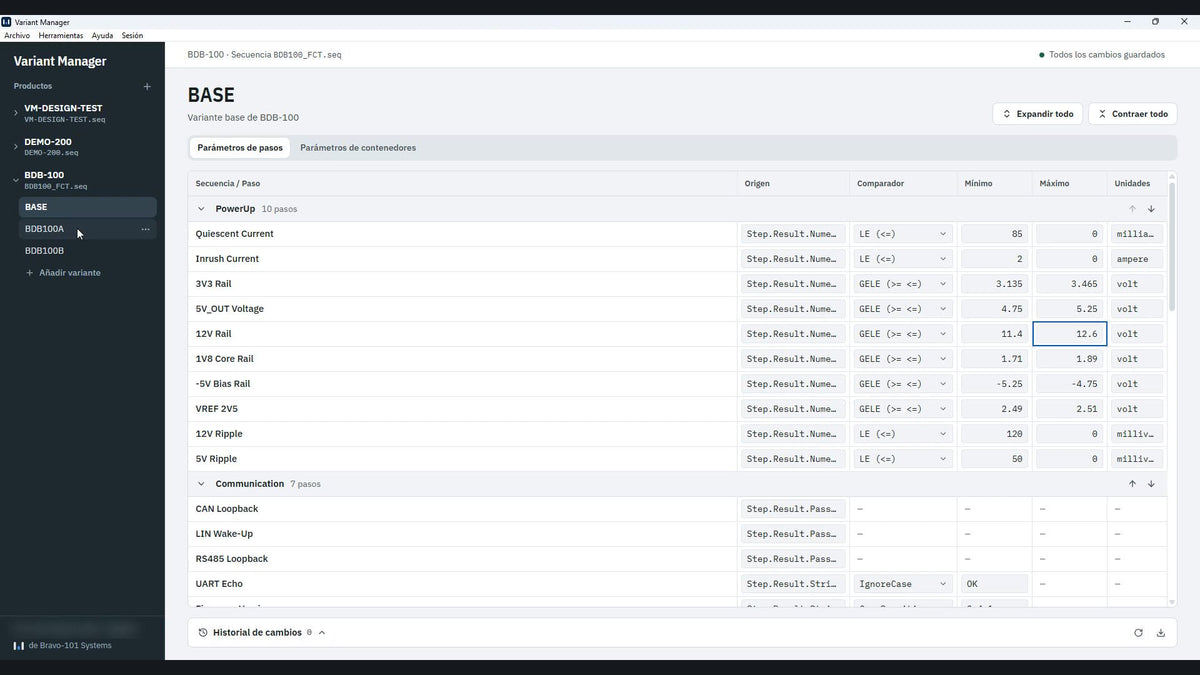Click Todos los cambios guardados status
Viewport: 1200px width, 675px height.
click(x=1101, y=55)
